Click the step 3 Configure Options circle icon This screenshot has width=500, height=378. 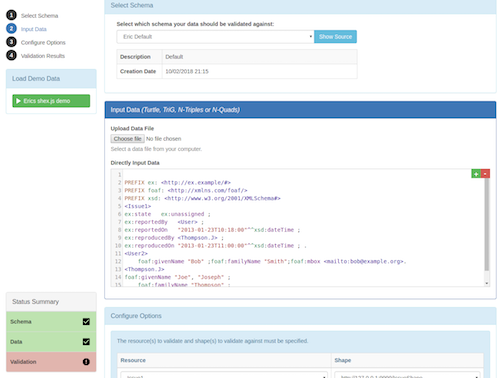(x=11, y=42)
